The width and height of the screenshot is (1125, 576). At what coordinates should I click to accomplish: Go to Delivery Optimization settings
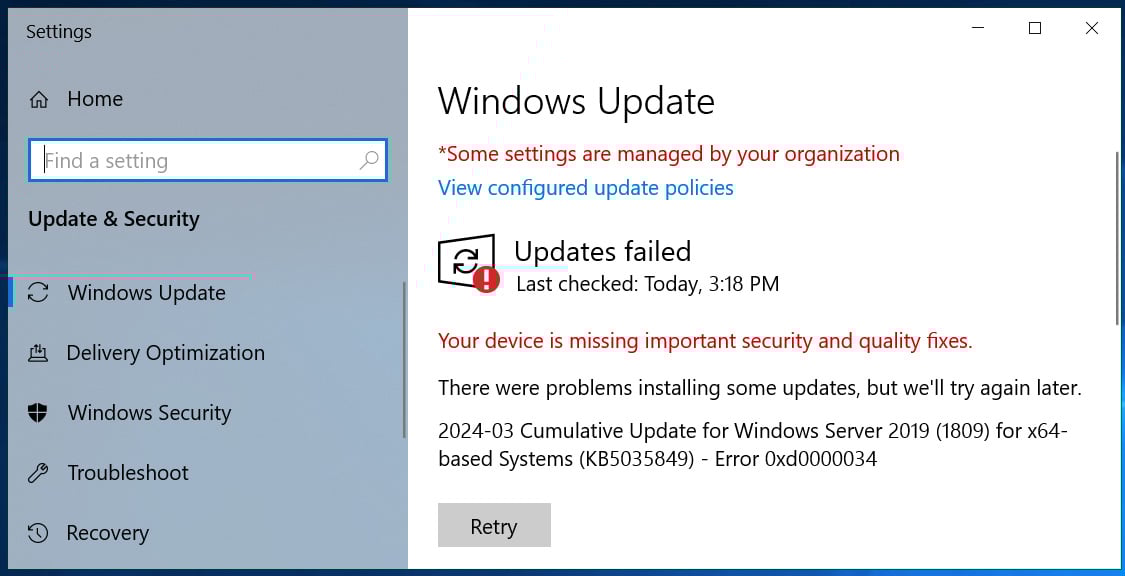tap(165, 353)
